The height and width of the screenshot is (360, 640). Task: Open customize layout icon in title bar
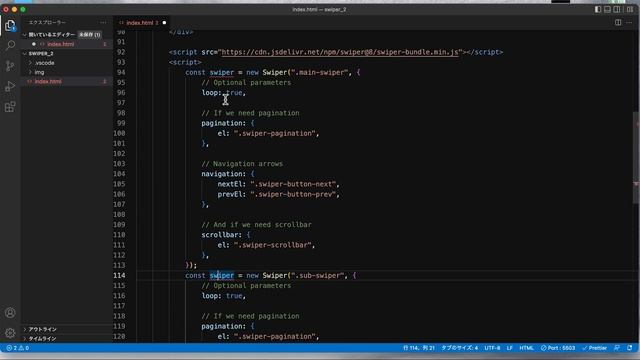(x=630, y=9)
